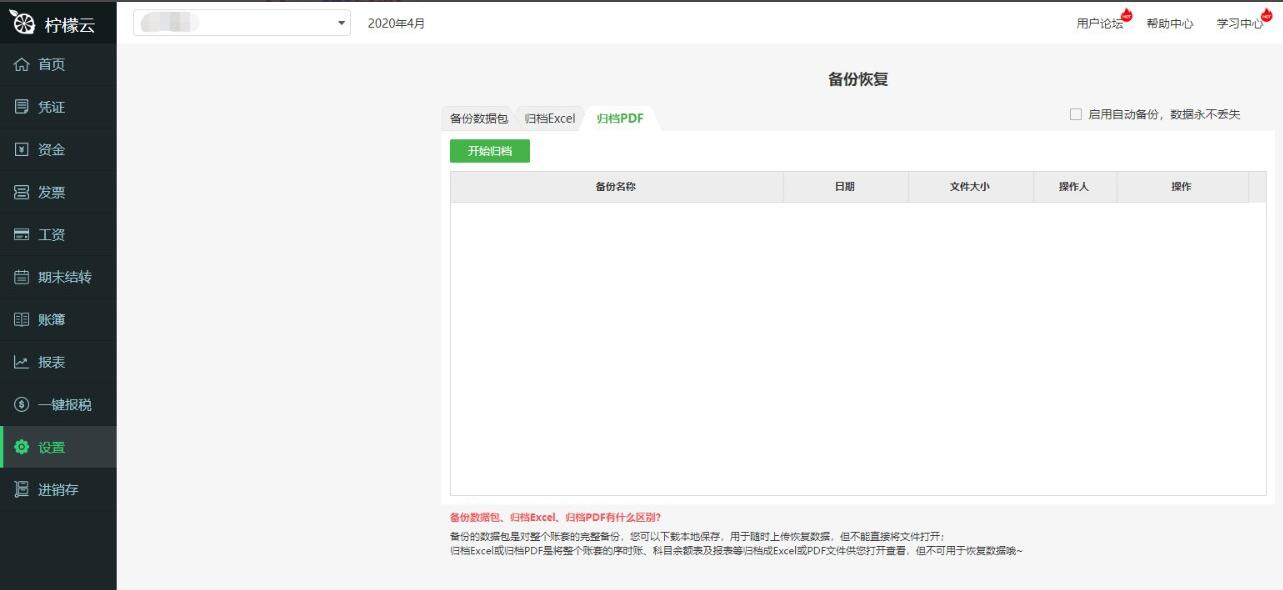The height and width of the screenshot is (590, 1283).
Task: Open the account book selection dropdown
Action: [x=339, y=22]
